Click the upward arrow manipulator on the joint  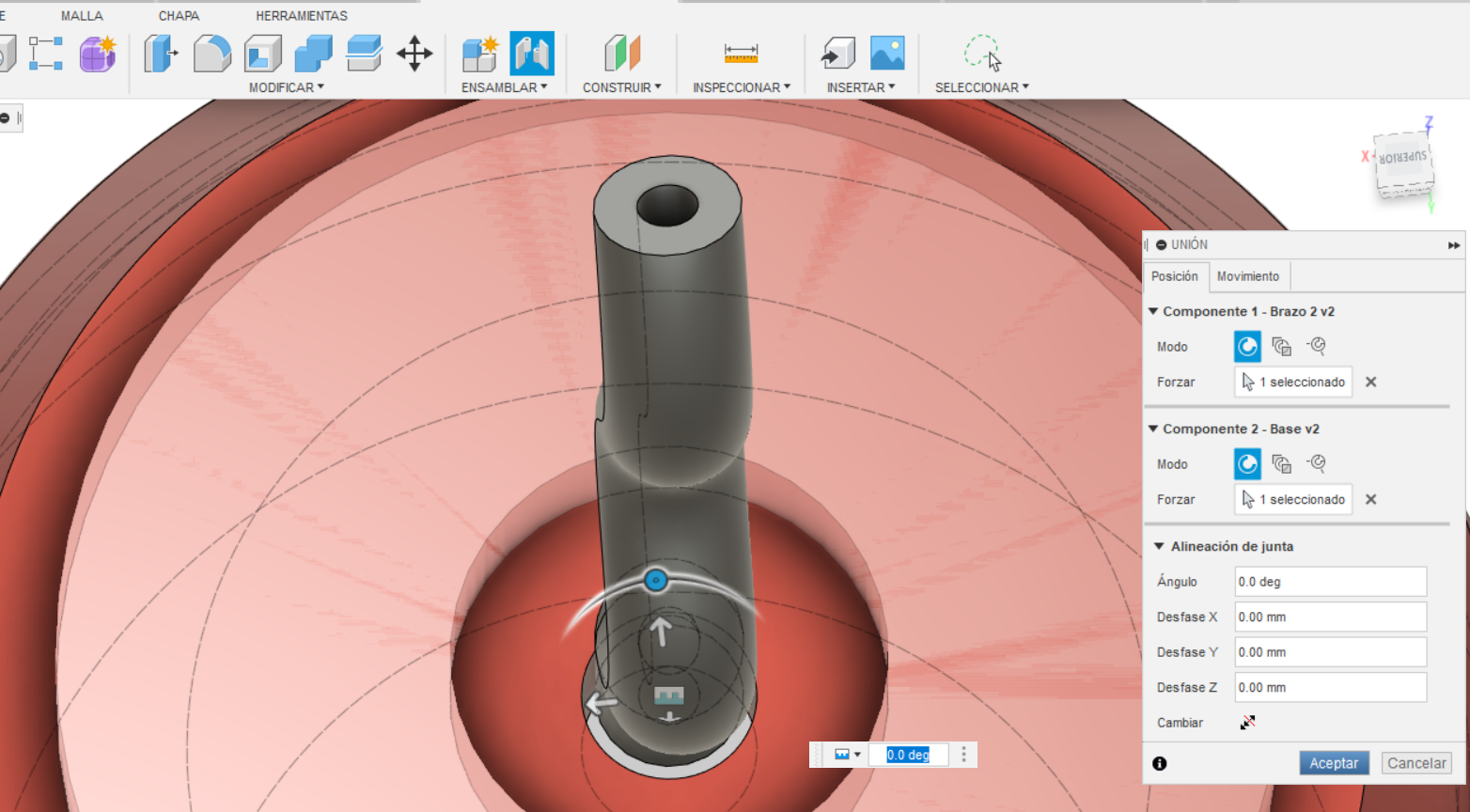pyautogui.click(x=661, y=632)
